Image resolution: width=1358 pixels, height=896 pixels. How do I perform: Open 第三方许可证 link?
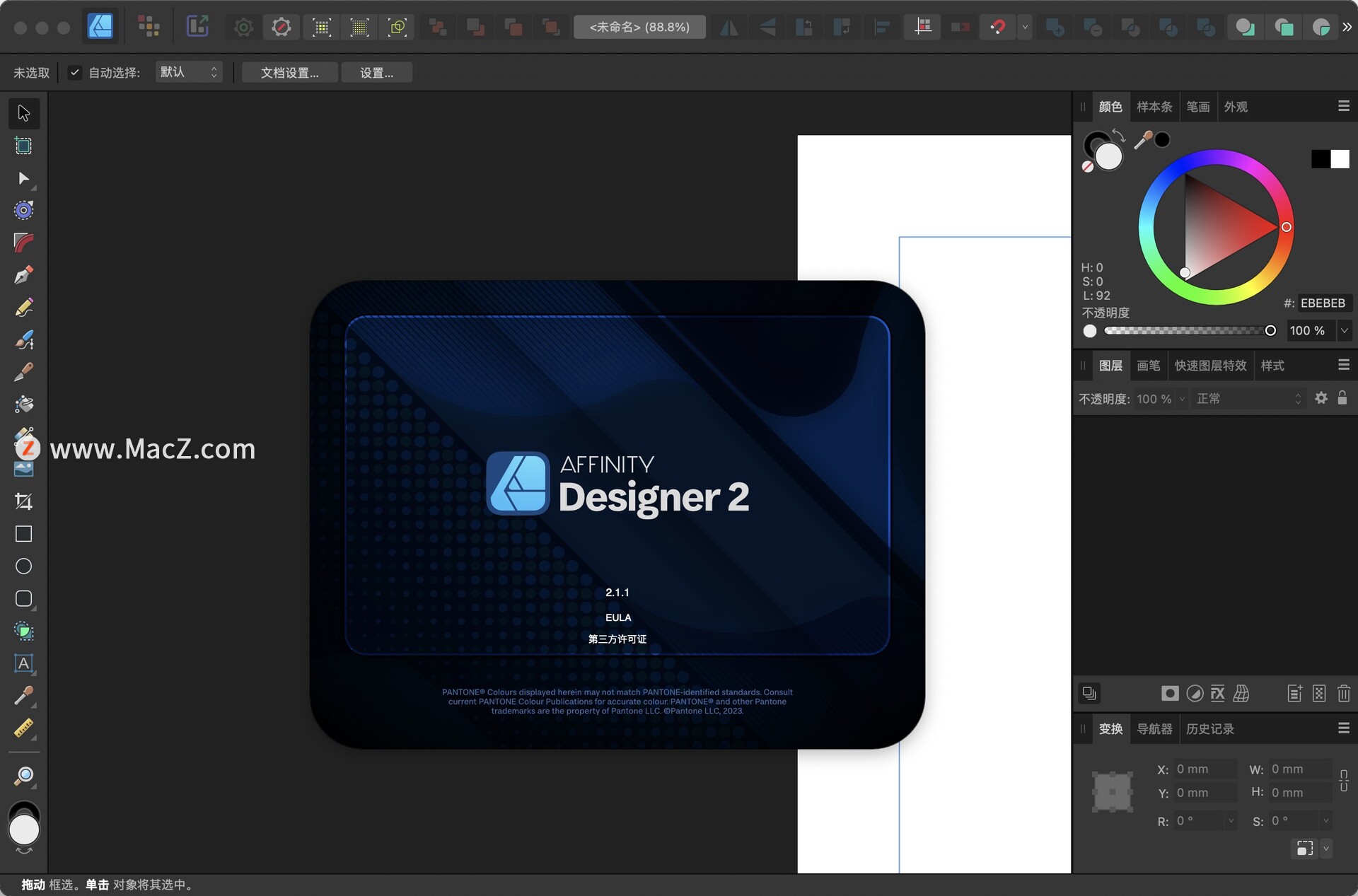point(617,639)
